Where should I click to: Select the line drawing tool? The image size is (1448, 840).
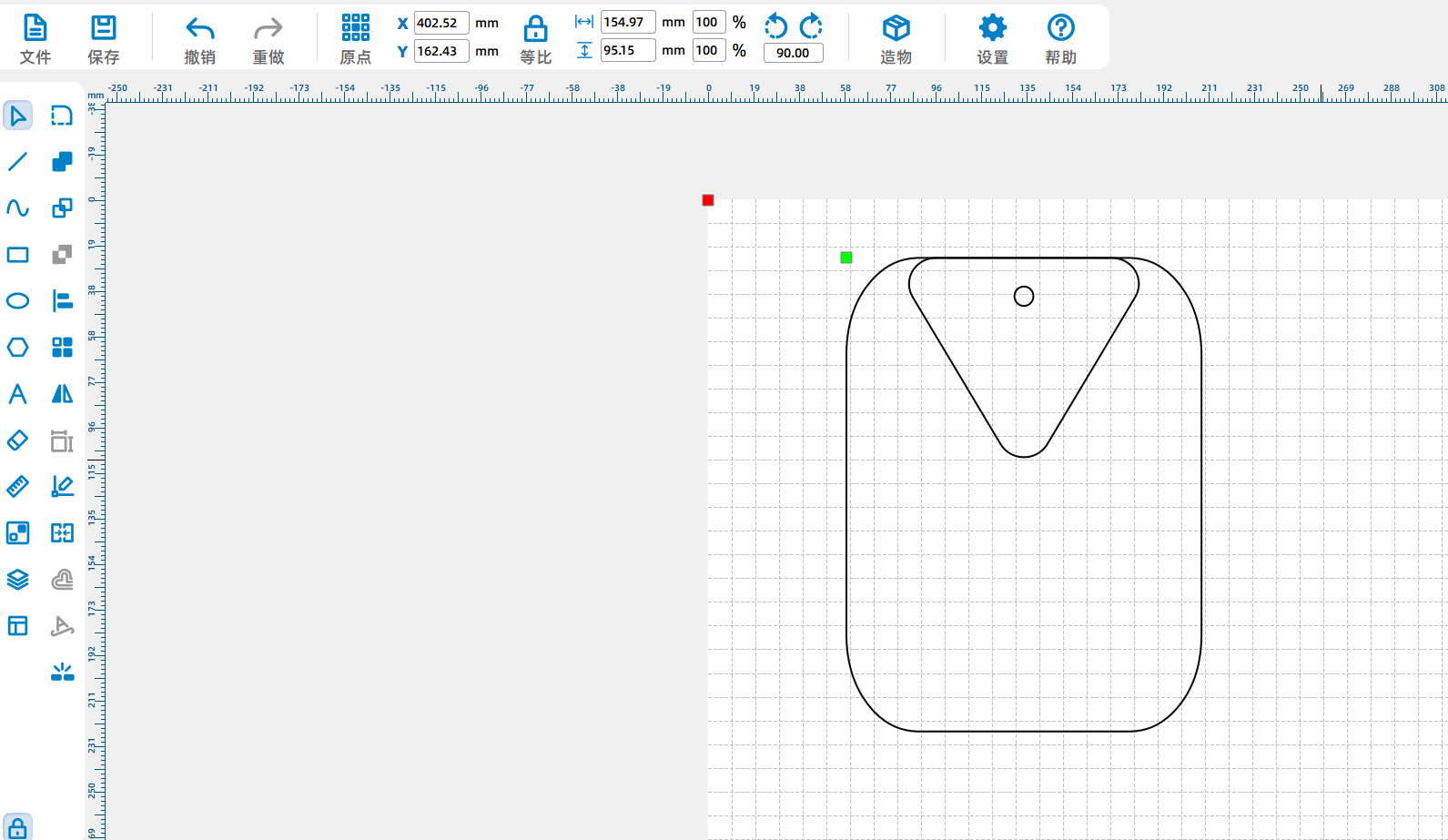click(x=18, y=162)
